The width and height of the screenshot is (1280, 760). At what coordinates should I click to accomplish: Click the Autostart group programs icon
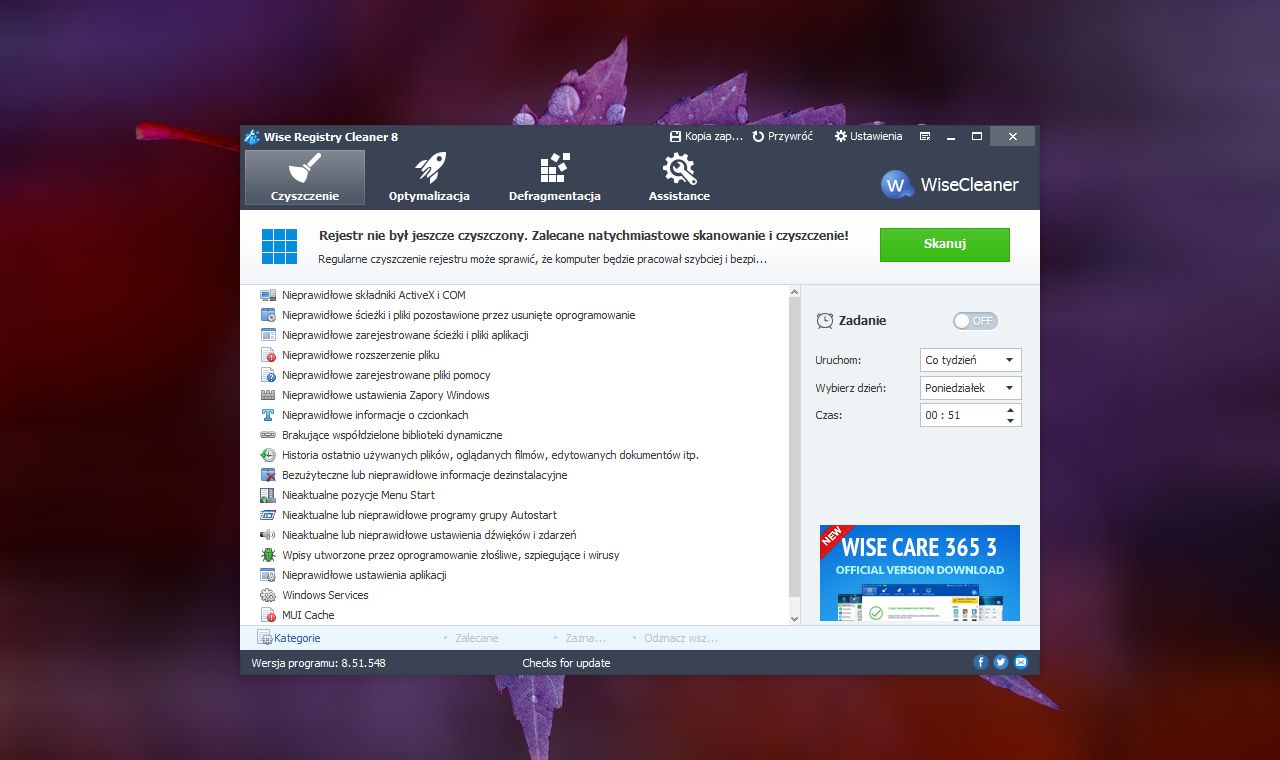[x=267, y=515]
